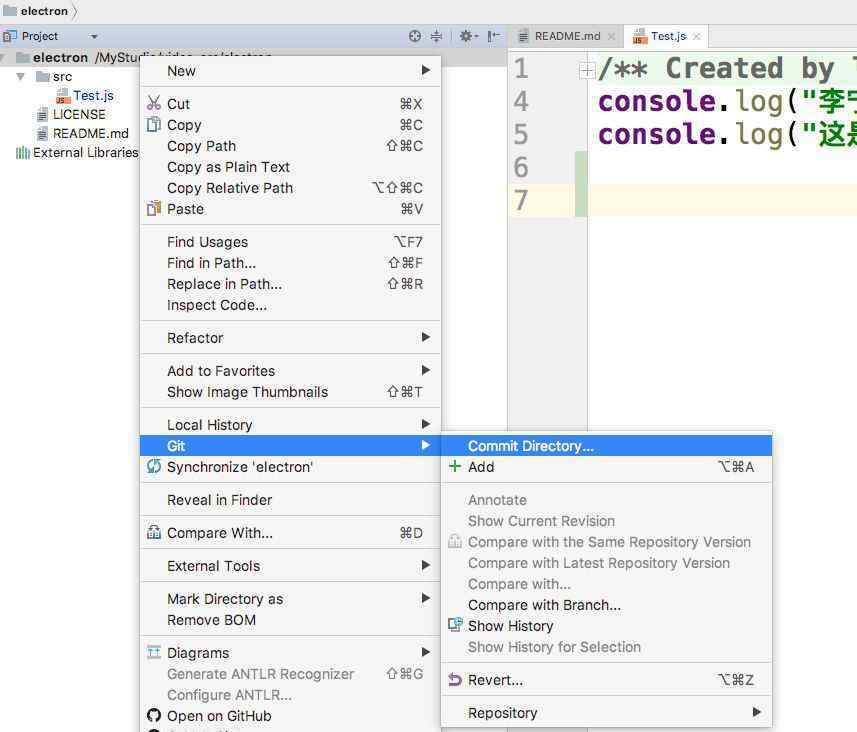Click the console.log statement on line 4
The image size is (857, 732).
(727, 102)
